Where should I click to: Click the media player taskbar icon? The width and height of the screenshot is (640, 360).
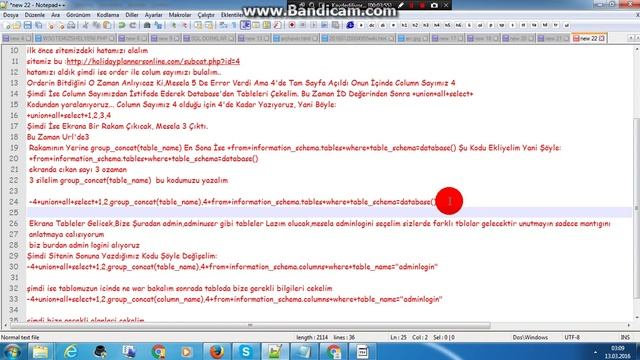[187, 351]
